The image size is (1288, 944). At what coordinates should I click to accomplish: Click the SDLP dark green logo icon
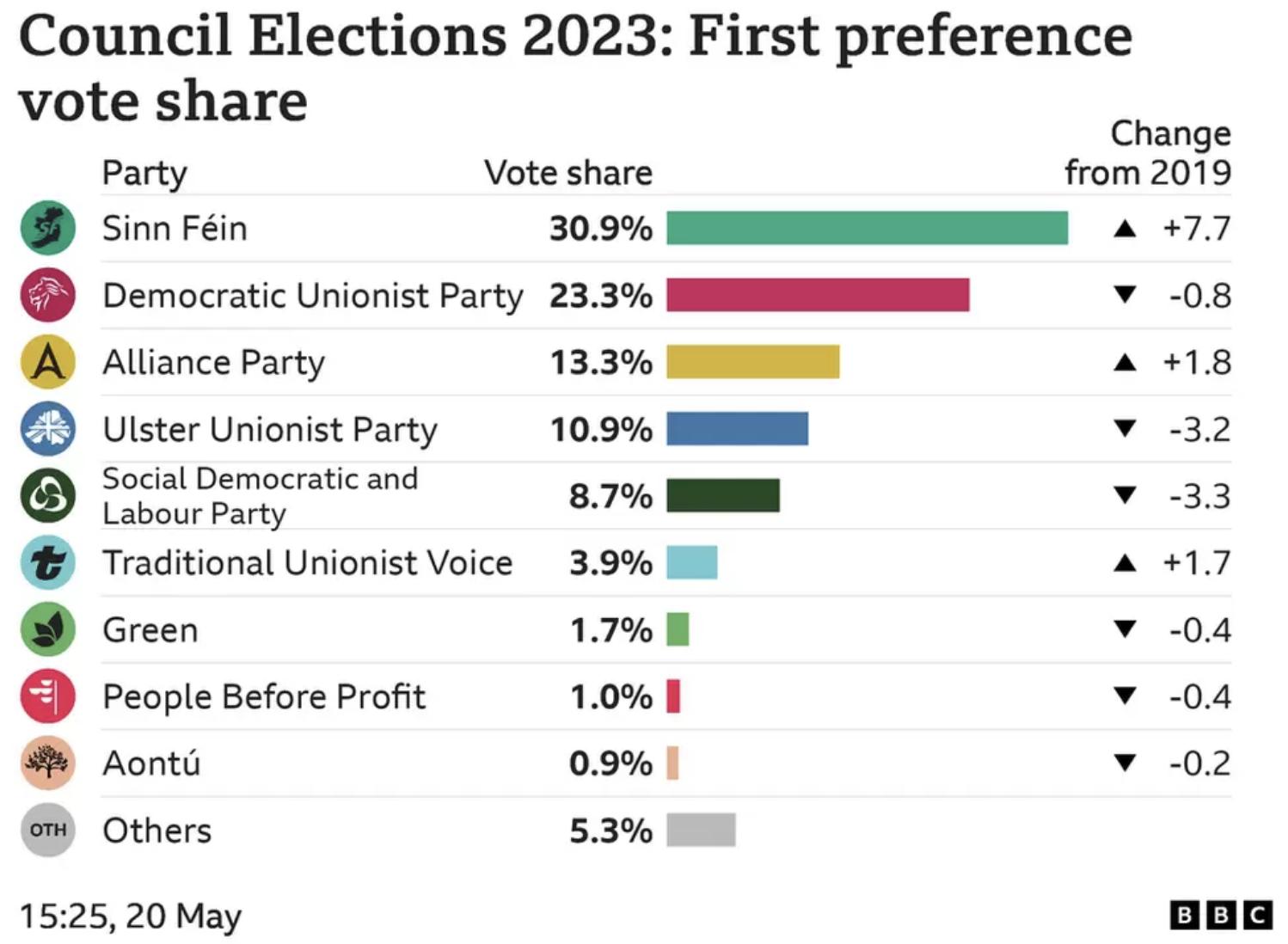pyautogui.click(x=48, y=496)
